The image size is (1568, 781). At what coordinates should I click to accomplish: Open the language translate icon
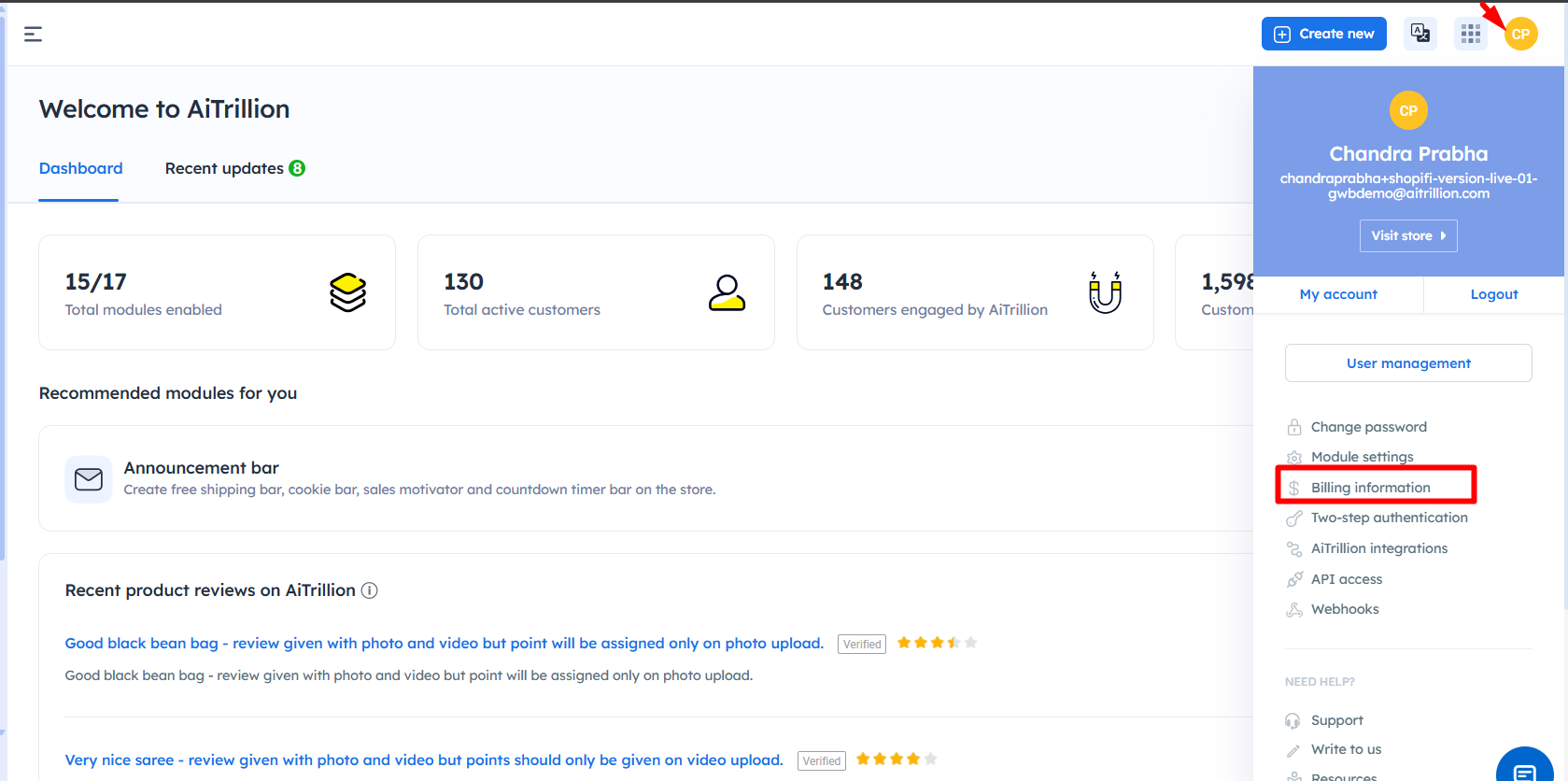[x=1420, y=34]
